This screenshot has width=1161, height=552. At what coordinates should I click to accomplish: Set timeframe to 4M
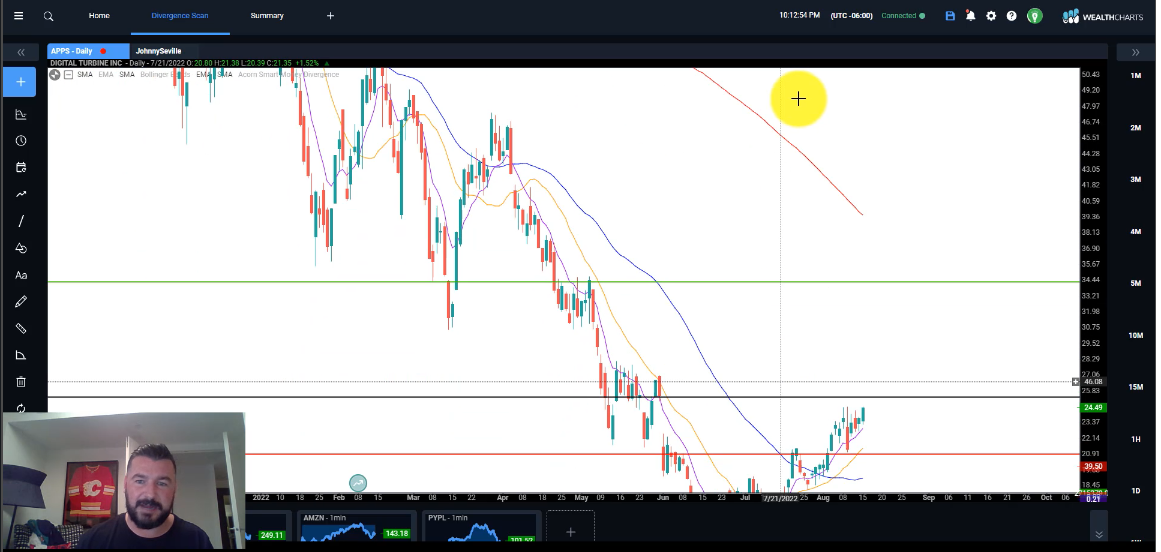click(x=1135, y=232)
